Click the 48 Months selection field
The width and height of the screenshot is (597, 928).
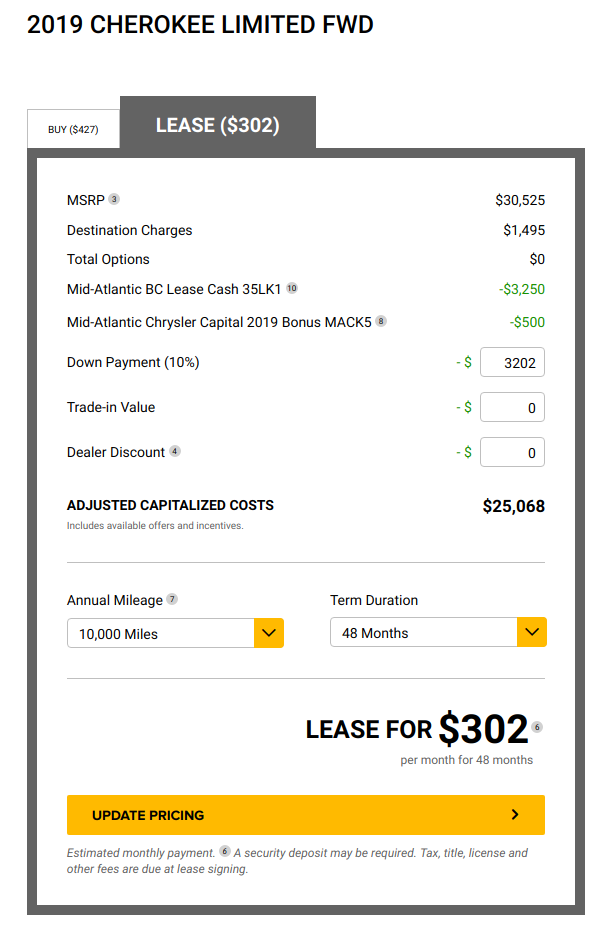click(x=438, y=632)
